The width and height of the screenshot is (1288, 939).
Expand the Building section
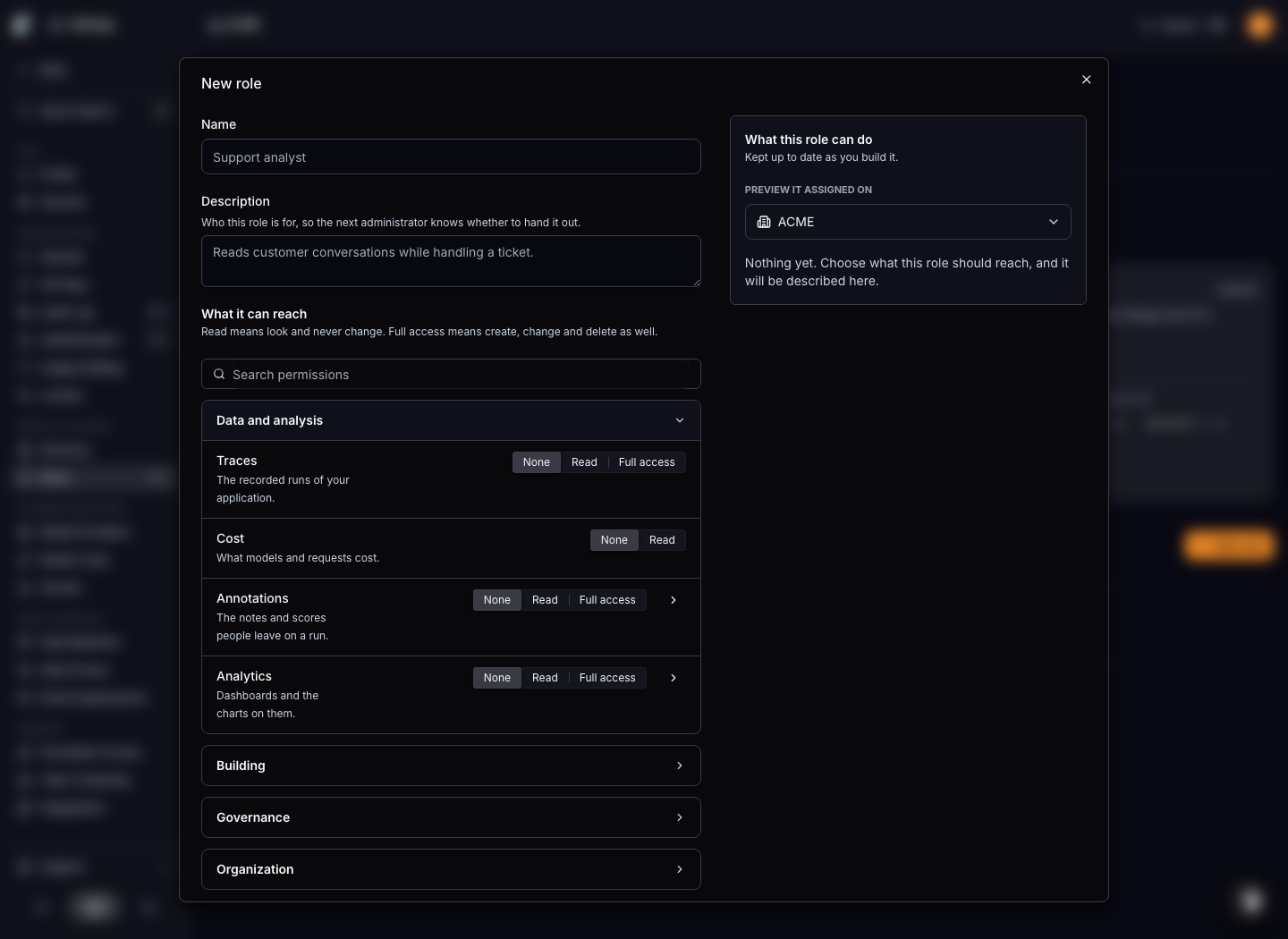point(451,766)
